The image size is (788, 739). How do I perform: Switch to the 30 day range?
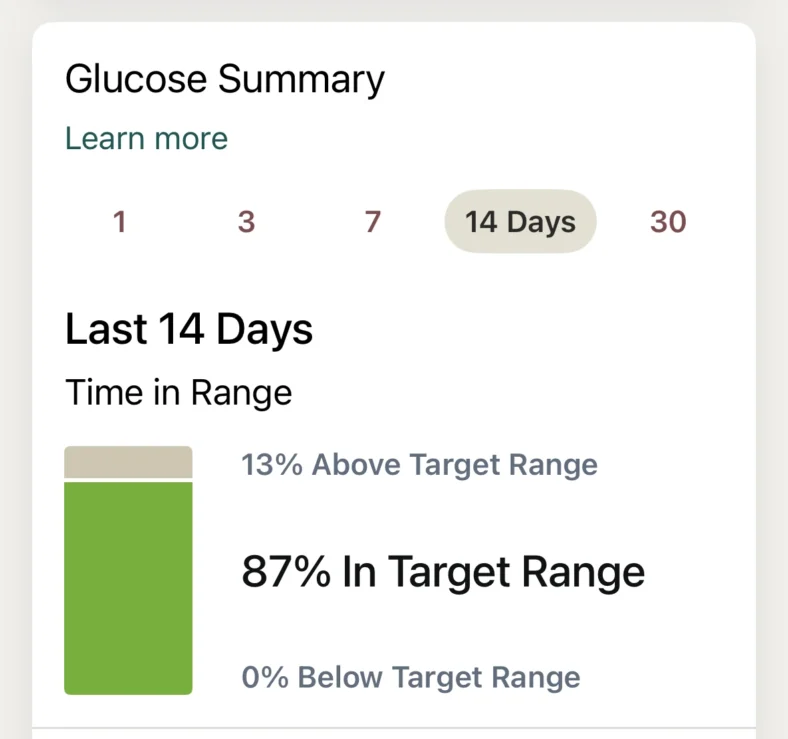(668, 221)
